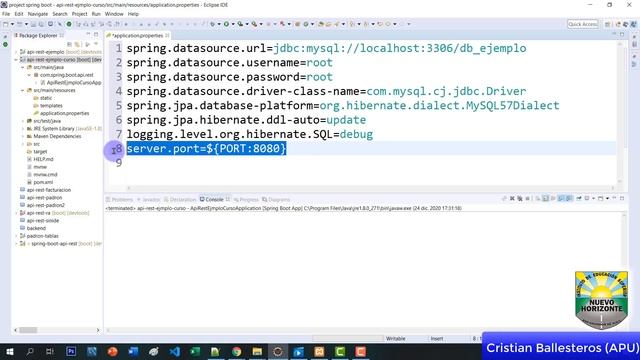This screenshot has width=640, height=360.
Task: Expand the JRE System Library node
Action: point(23,129)
